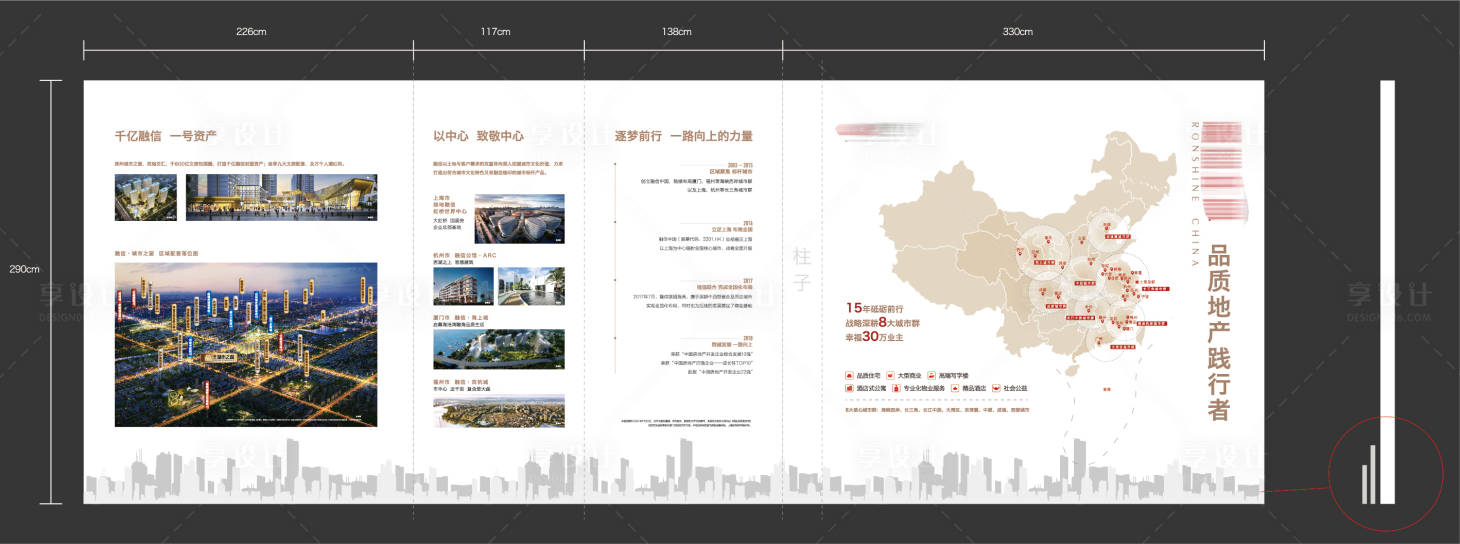Open the Xiamen seaside towers photo
Image resolution: width=1460 pixels, height=544 pixels.
pyautogui.click(x=498, y=350)
